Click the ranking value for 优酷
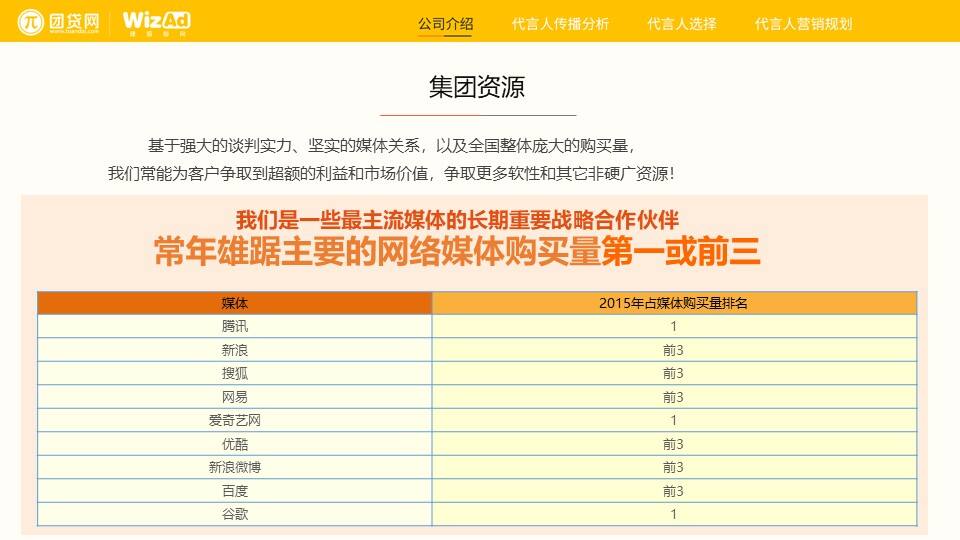 click(x=674, y=444)
